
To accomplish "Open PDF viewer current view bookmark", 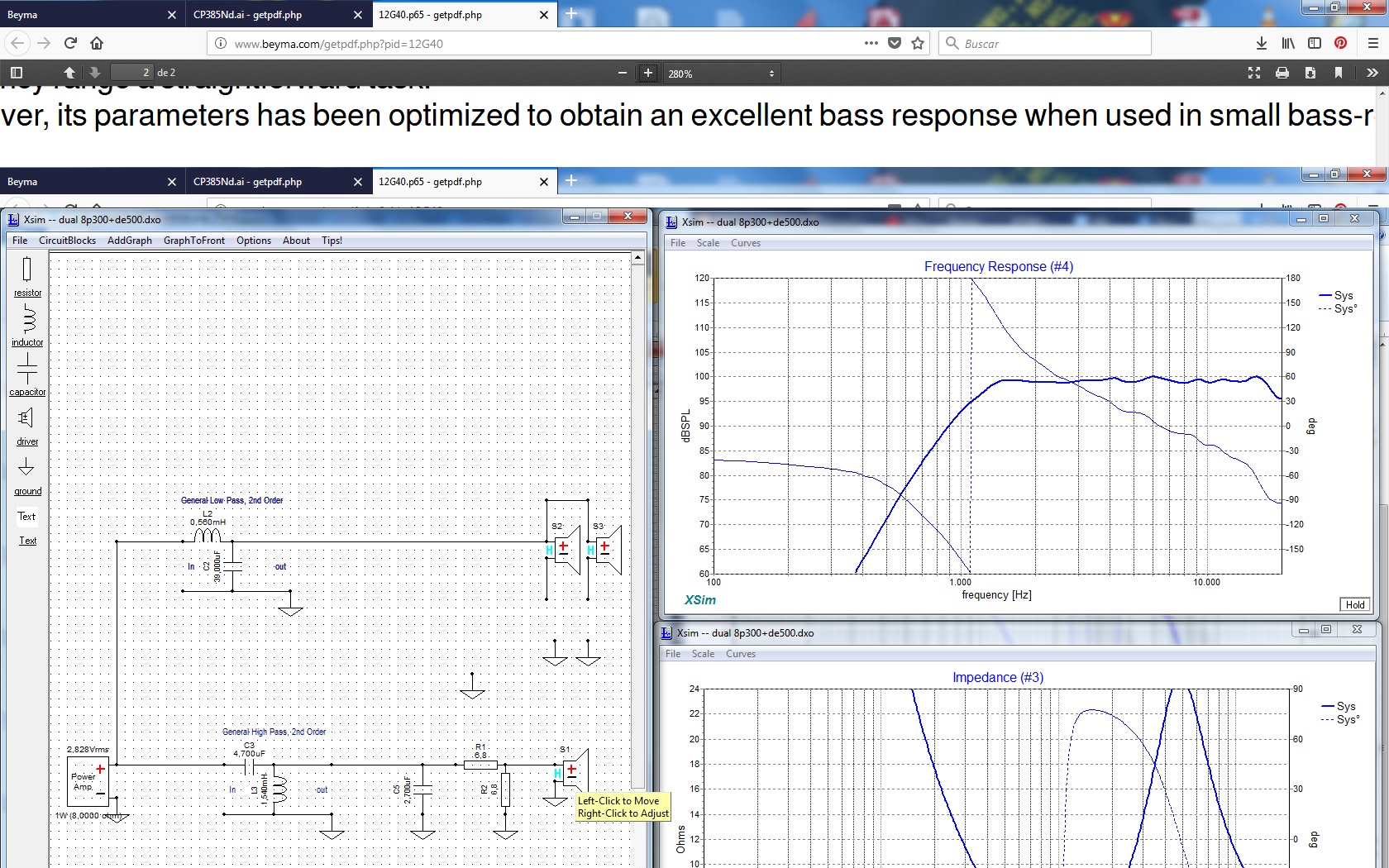I will (1339, 73).
